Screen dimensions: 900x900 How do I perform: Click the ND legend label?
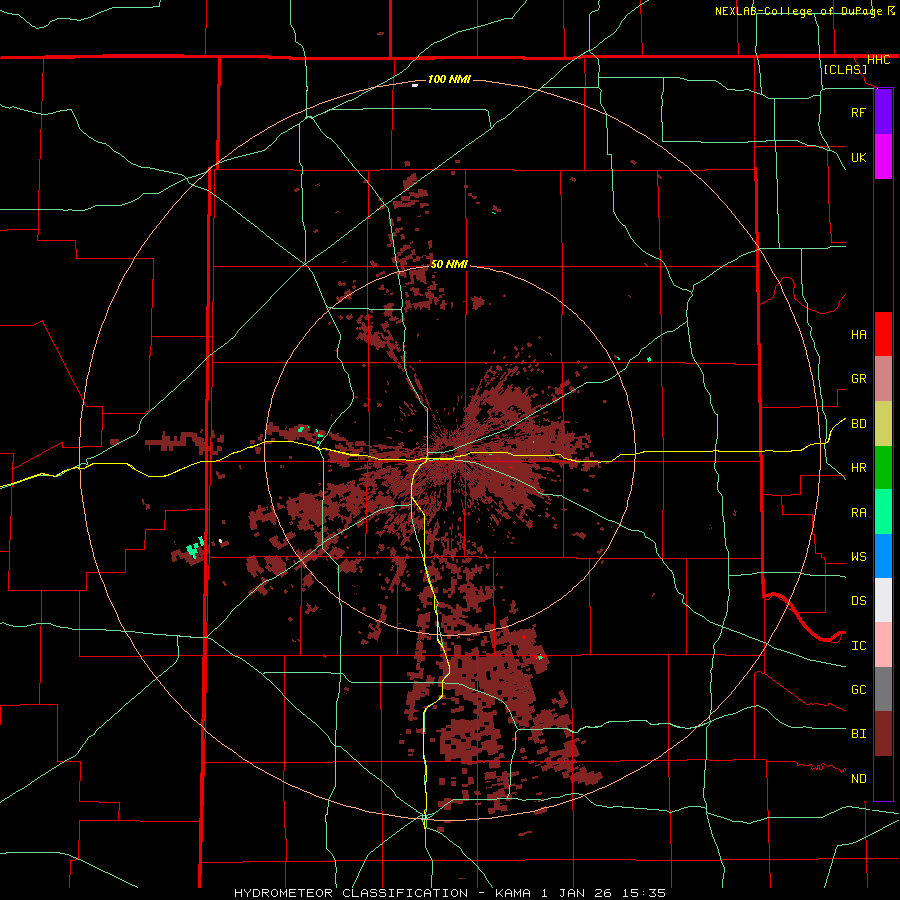(858, 779)
